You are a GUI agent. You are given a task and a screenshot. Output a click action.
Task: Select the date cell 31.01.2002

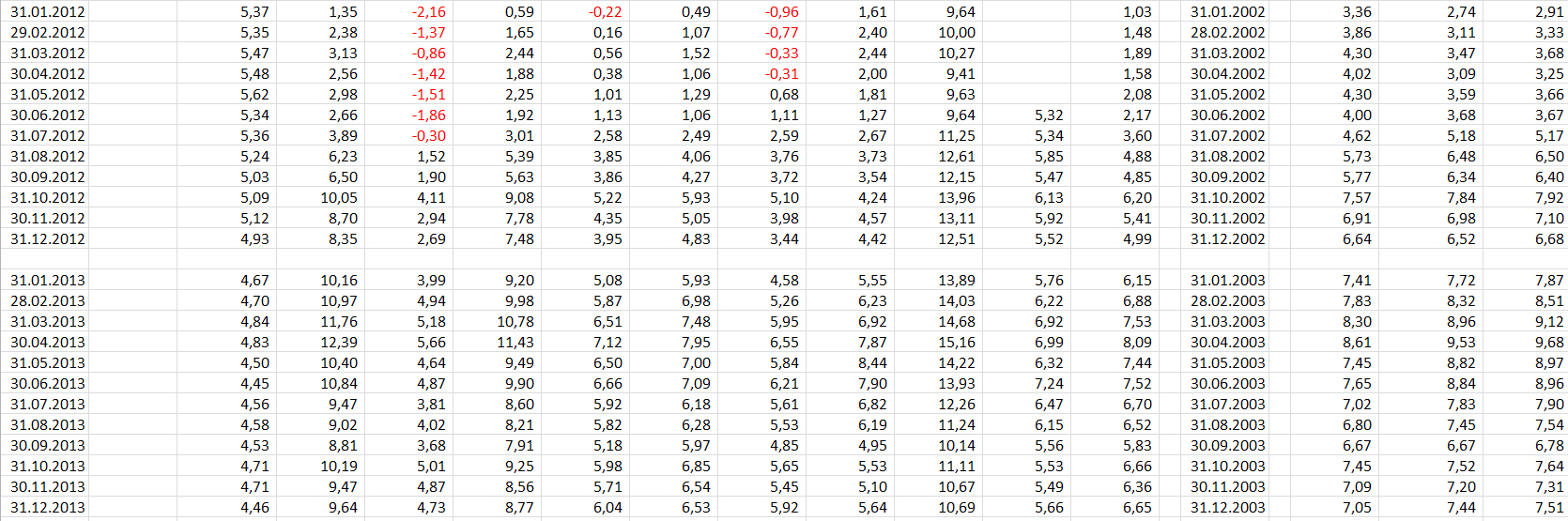click(1227, 12)
